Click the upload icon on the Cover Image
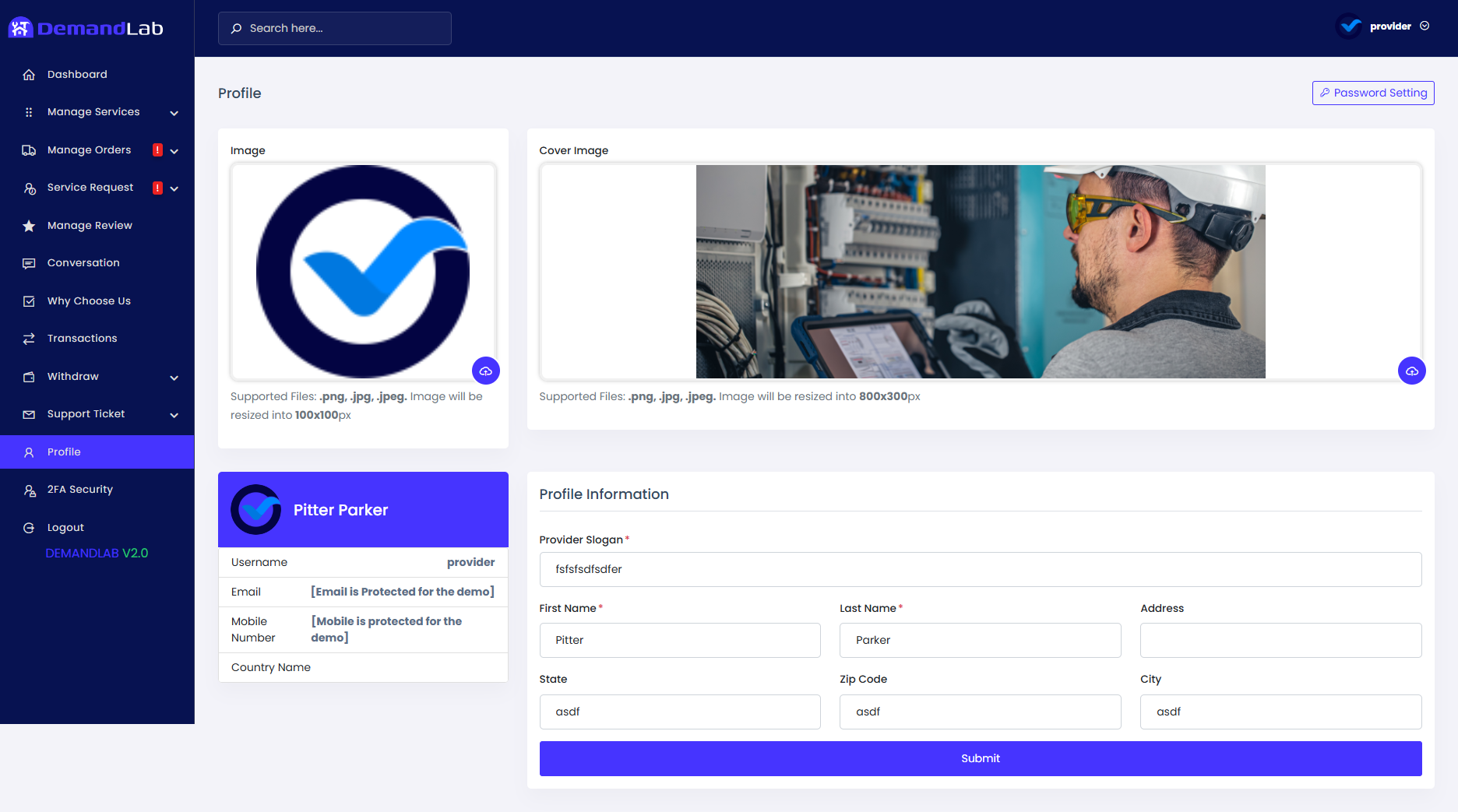1458x812 pixels. pos(1412,371)
